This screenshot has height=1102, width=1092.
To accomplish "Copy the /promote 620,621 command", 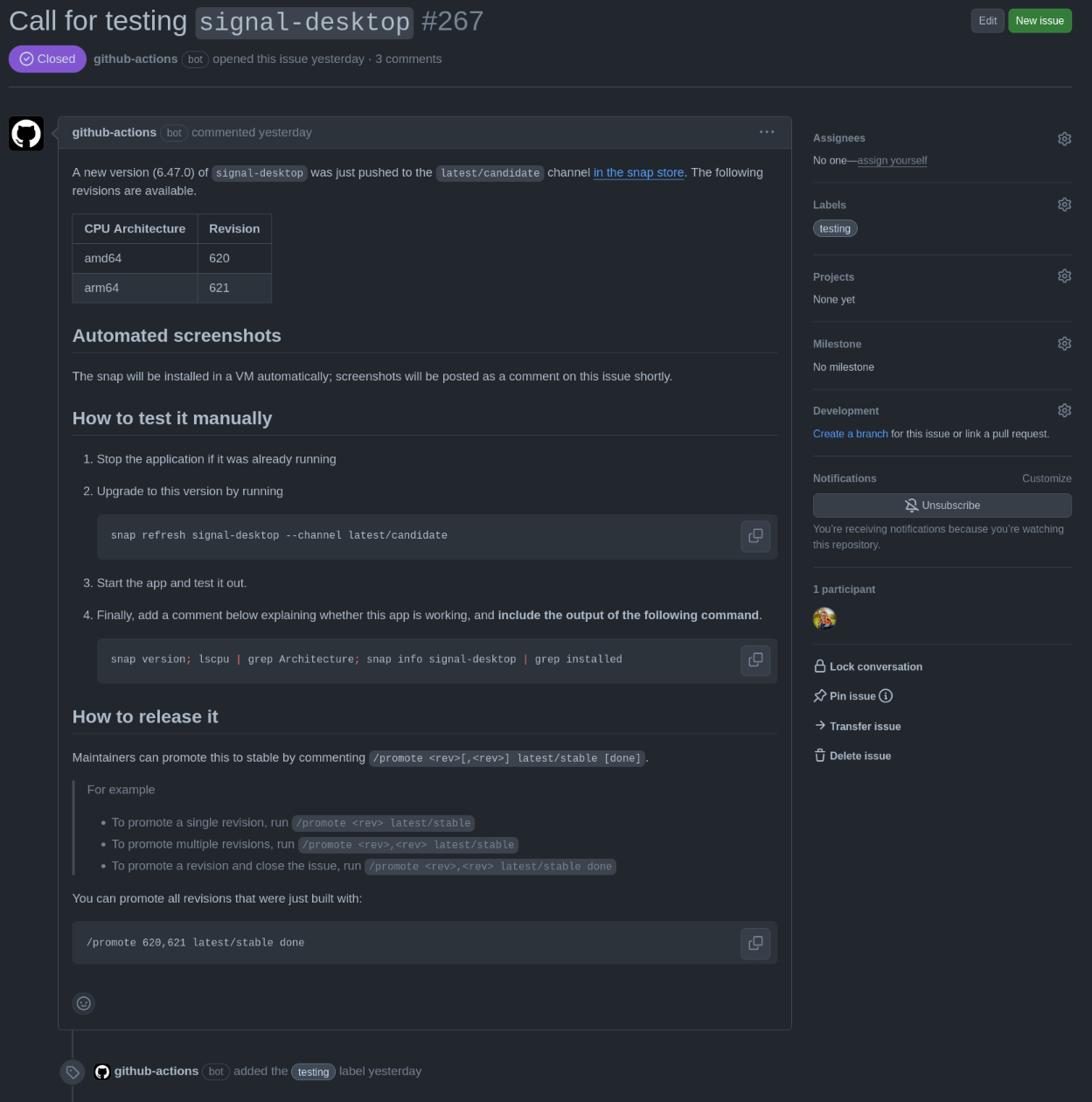I will click(x=755, y=944).
